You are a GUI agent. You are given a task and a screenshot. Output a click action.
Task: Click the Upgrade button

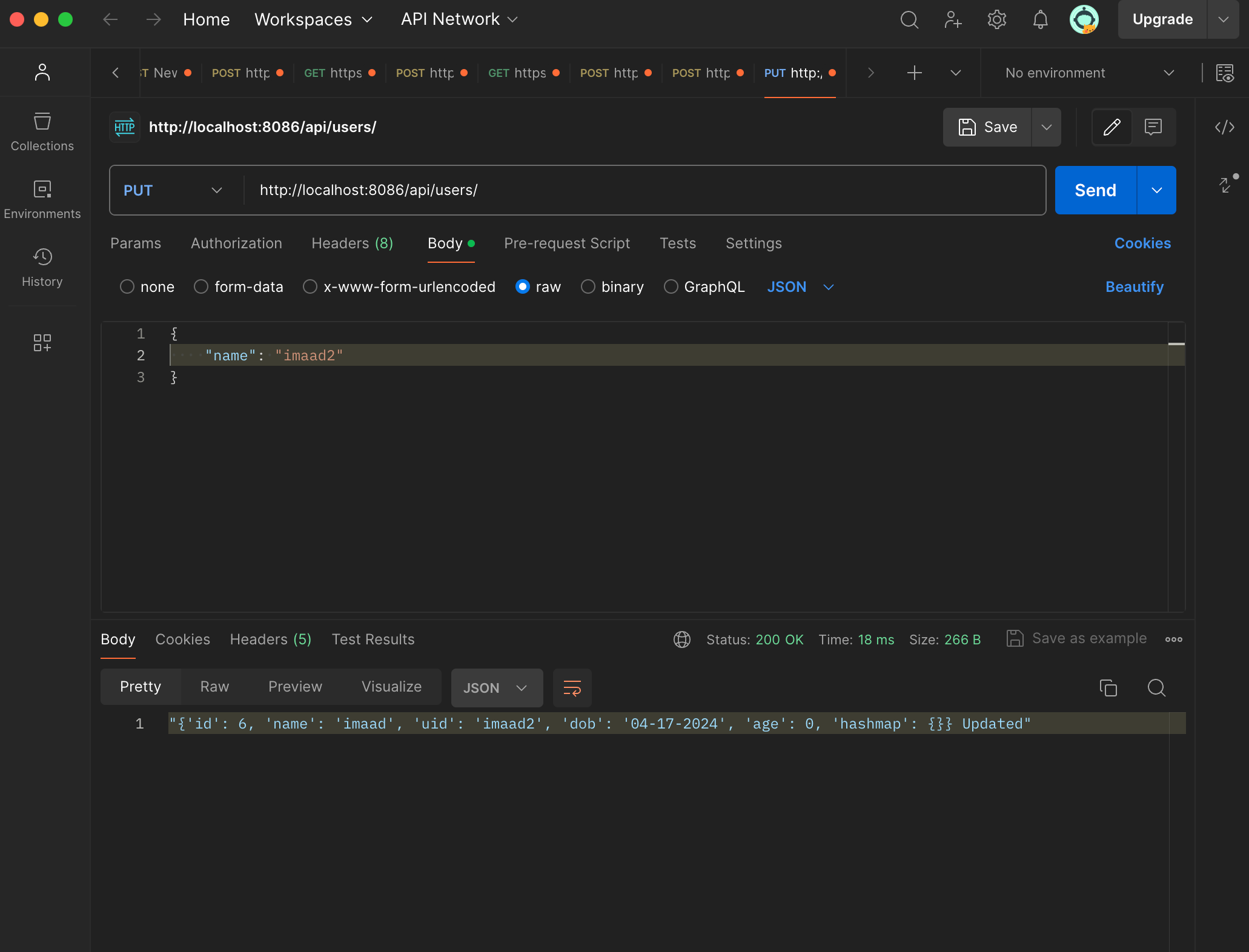(1162, 19)
